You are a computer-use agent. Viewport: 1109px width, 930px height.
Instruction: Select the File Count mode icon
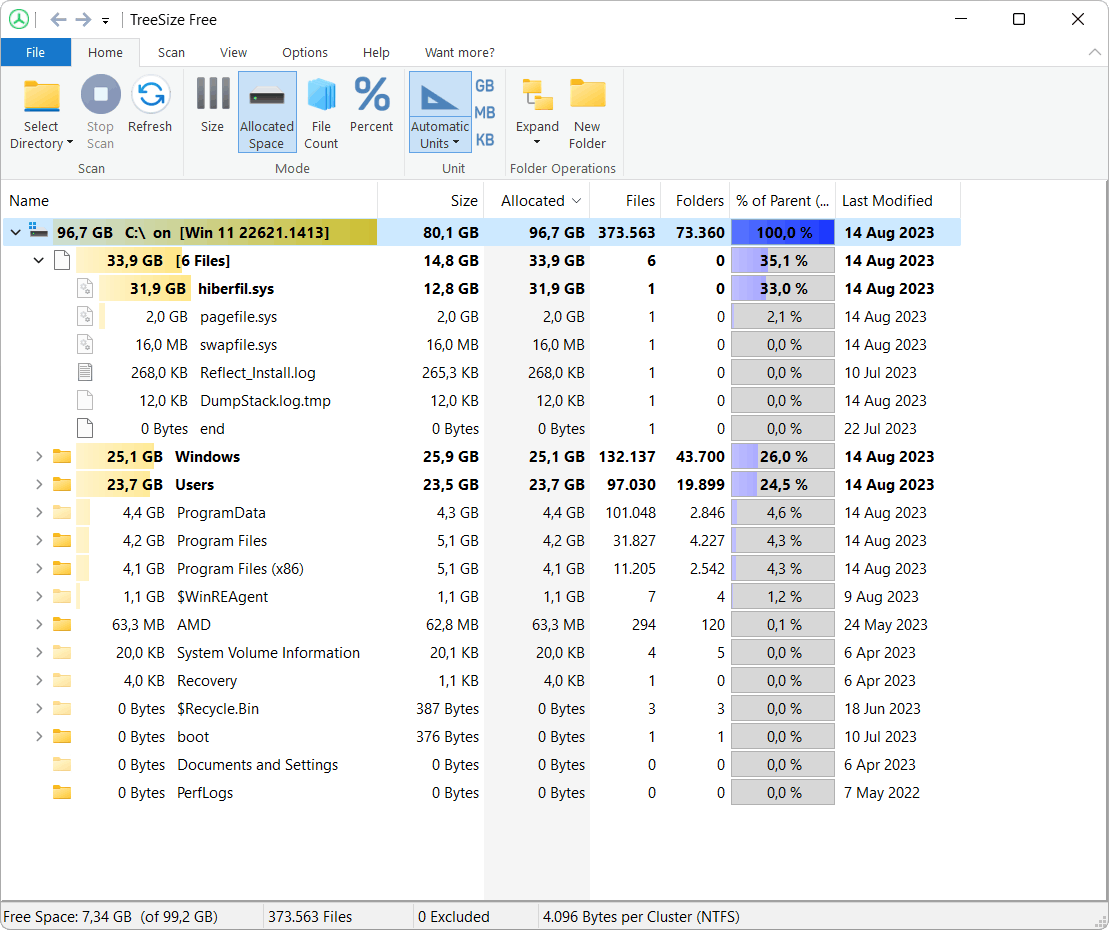coord(321,97)
